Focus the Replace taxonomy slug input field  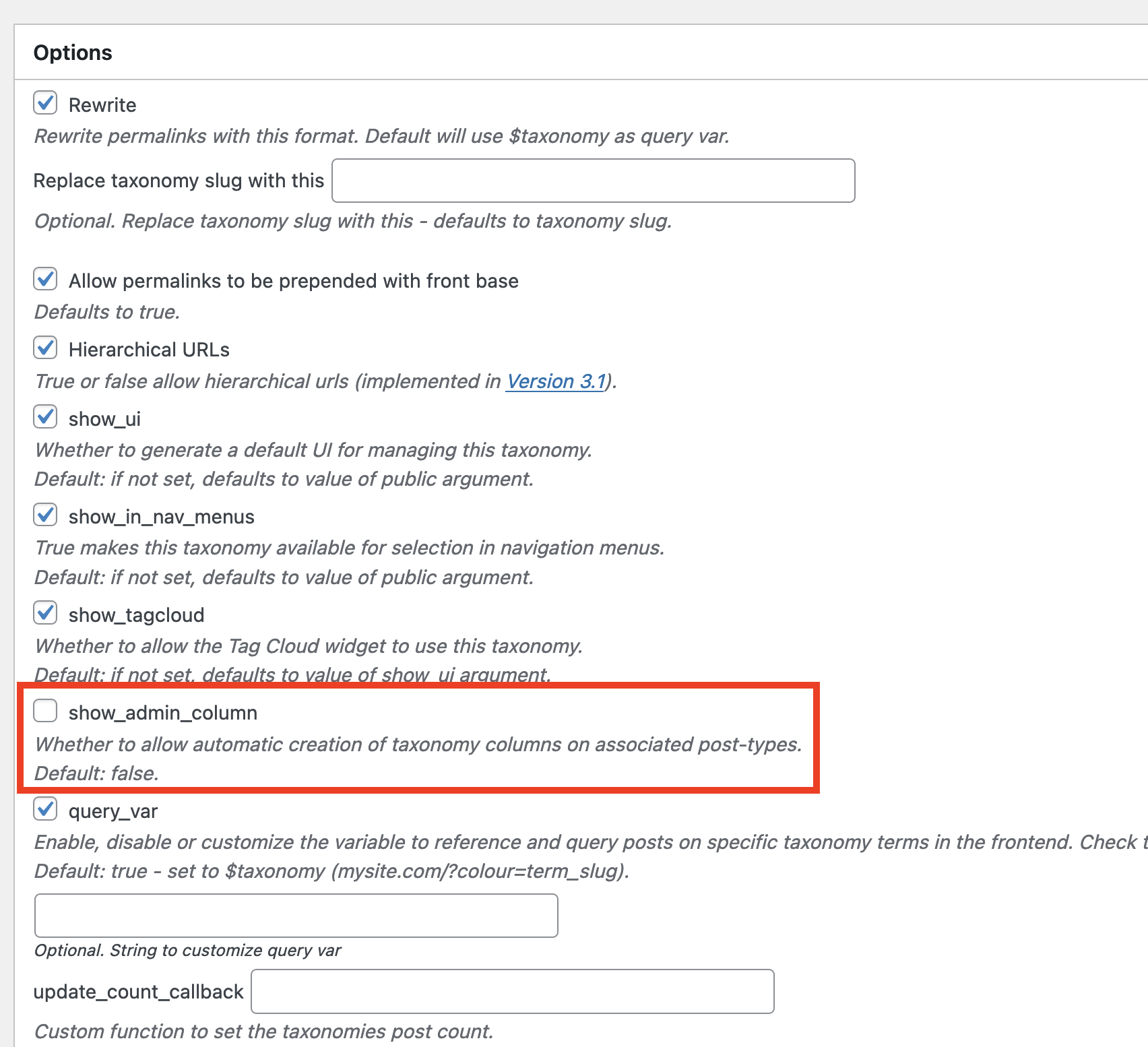[594, 181]
